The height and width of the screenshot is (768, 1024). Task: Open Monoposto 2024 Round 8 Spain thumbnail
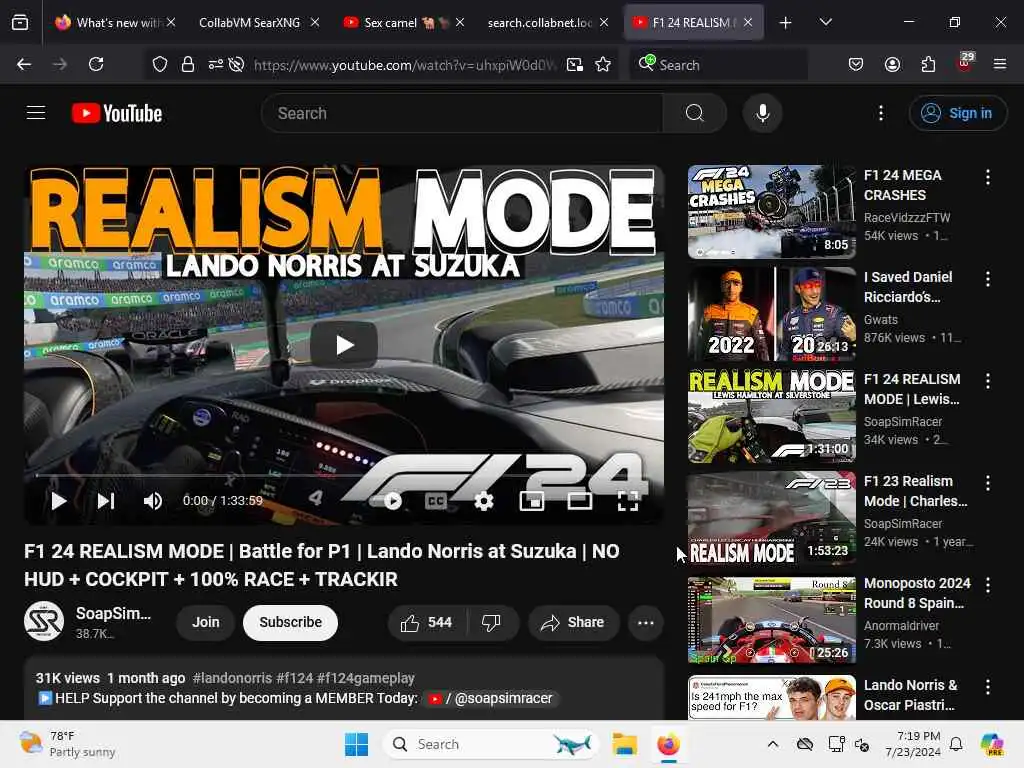(771, 620)
